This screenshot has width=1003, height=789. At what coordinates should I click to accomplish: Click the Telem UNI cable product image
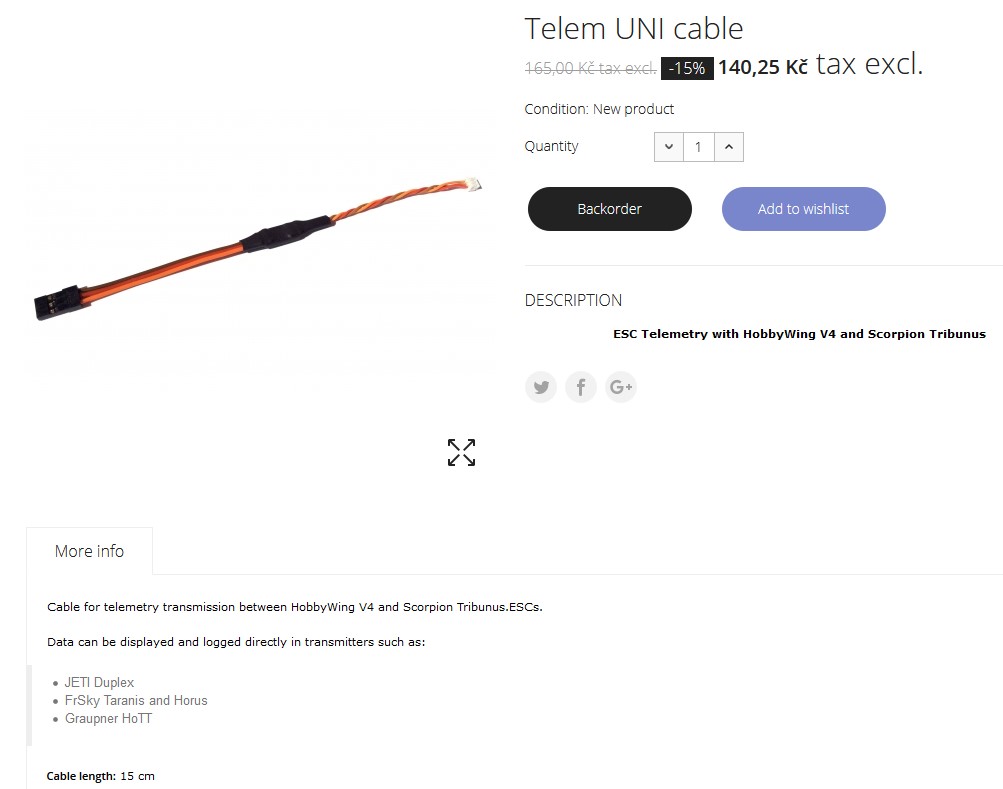[258, 248]
